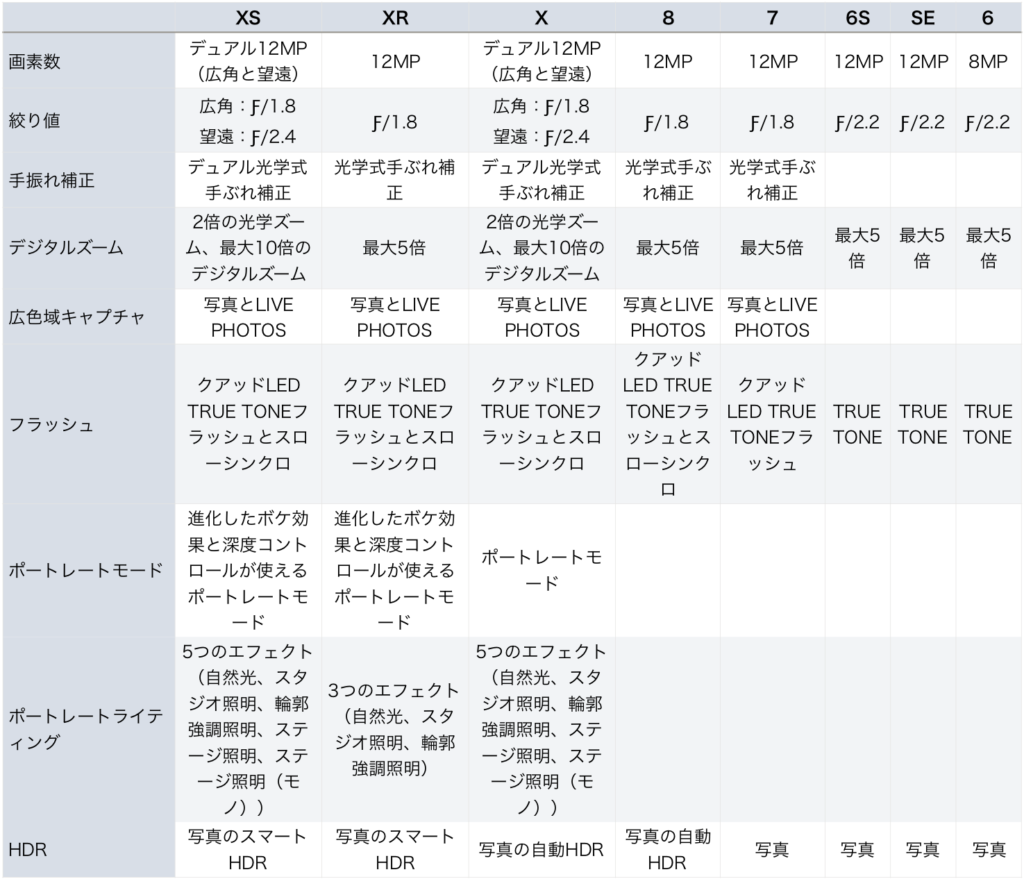Click the 広色域キャプチャ row label
Viewport: 1024px width, 879px height.
(89, 317)
